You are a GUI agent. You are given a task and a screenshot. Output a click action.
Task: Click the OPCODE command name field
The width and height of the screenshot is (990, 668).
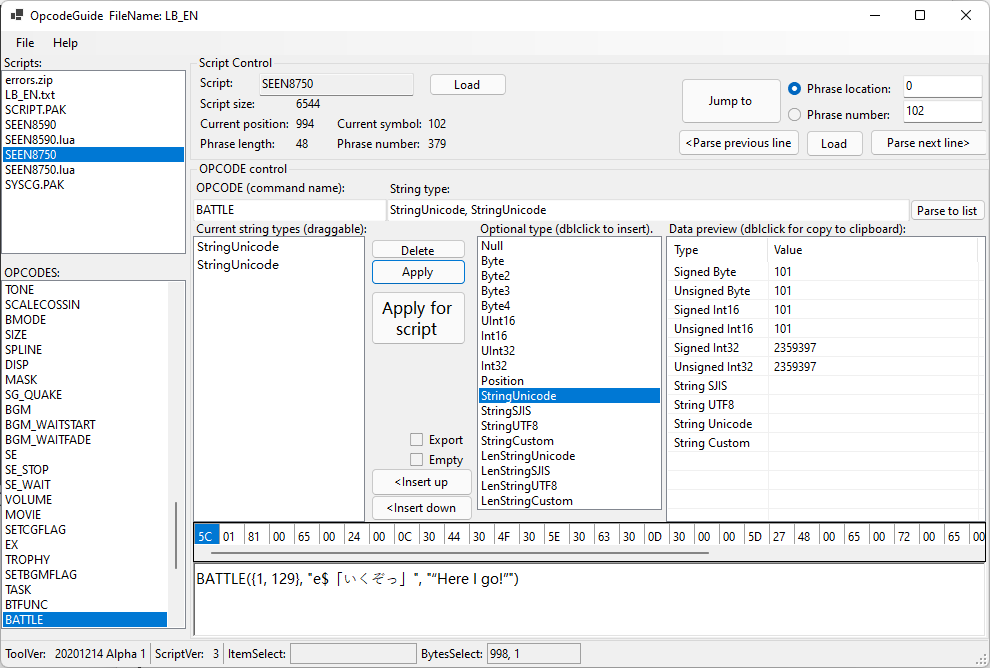tap(289, 210)
